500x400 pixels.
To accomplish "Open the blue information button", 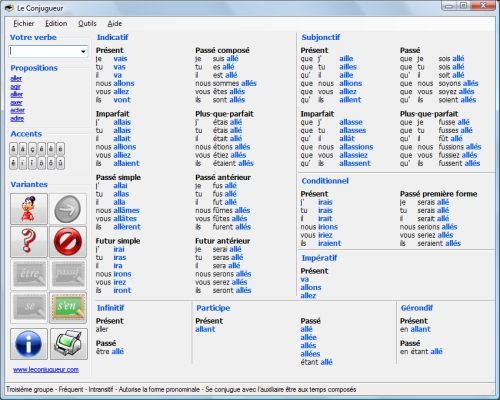I will pyautogui.click(x=29, y=344).
